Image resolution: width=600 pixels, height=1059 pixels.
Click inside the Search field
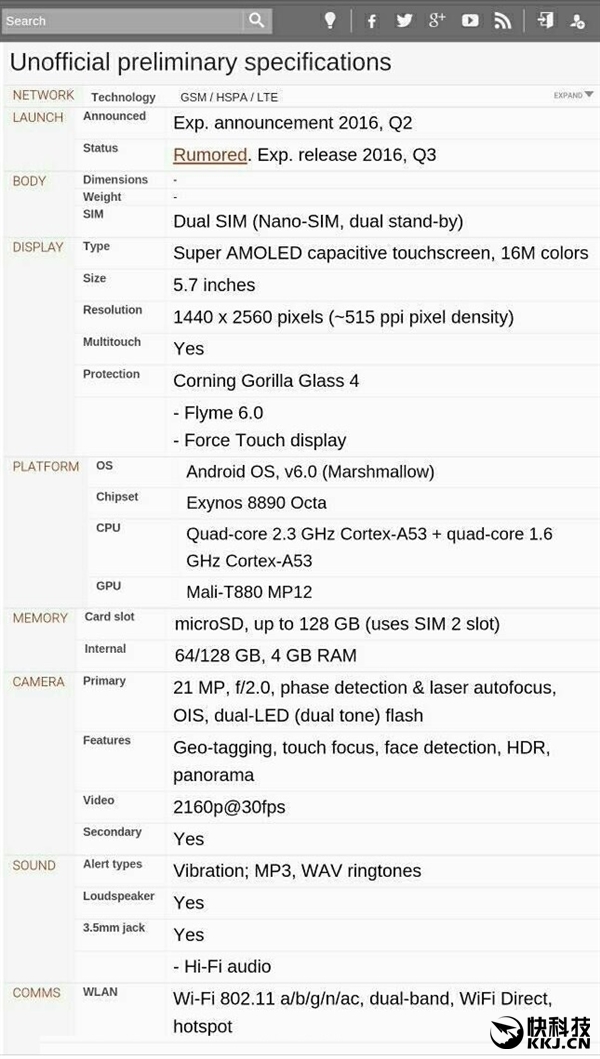(x=122, y=20)
